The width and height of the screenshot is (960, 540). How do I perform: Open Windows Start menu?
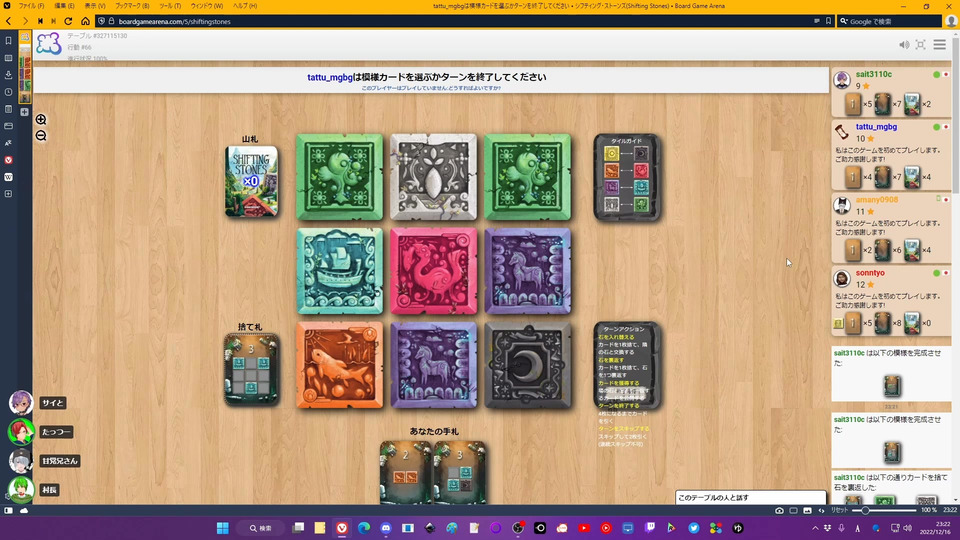pyautogui.click(x=223, y=528)
